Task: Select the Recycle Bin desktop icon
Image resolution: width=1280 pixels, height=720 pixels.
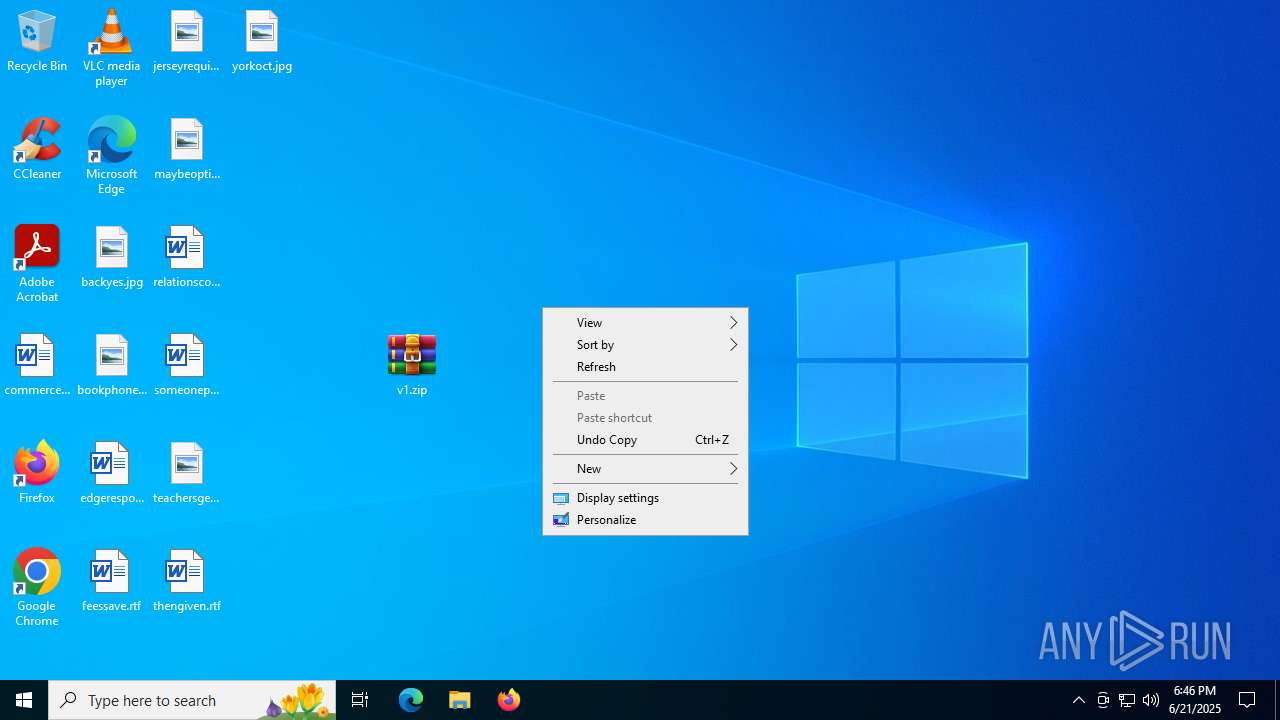Action: tap(37, 41)
